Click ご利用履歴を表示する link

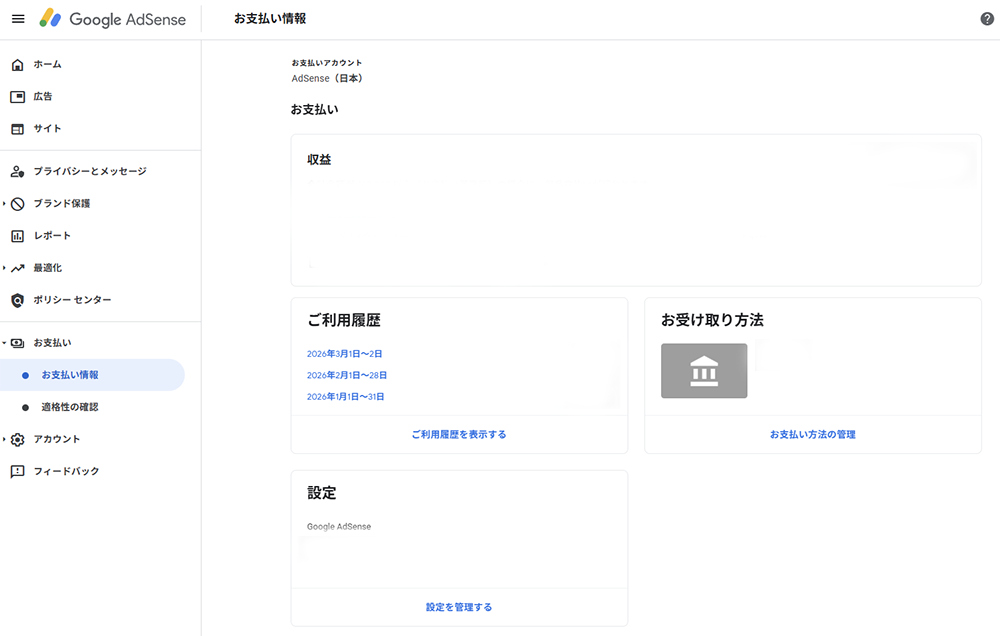pos(459,435)
